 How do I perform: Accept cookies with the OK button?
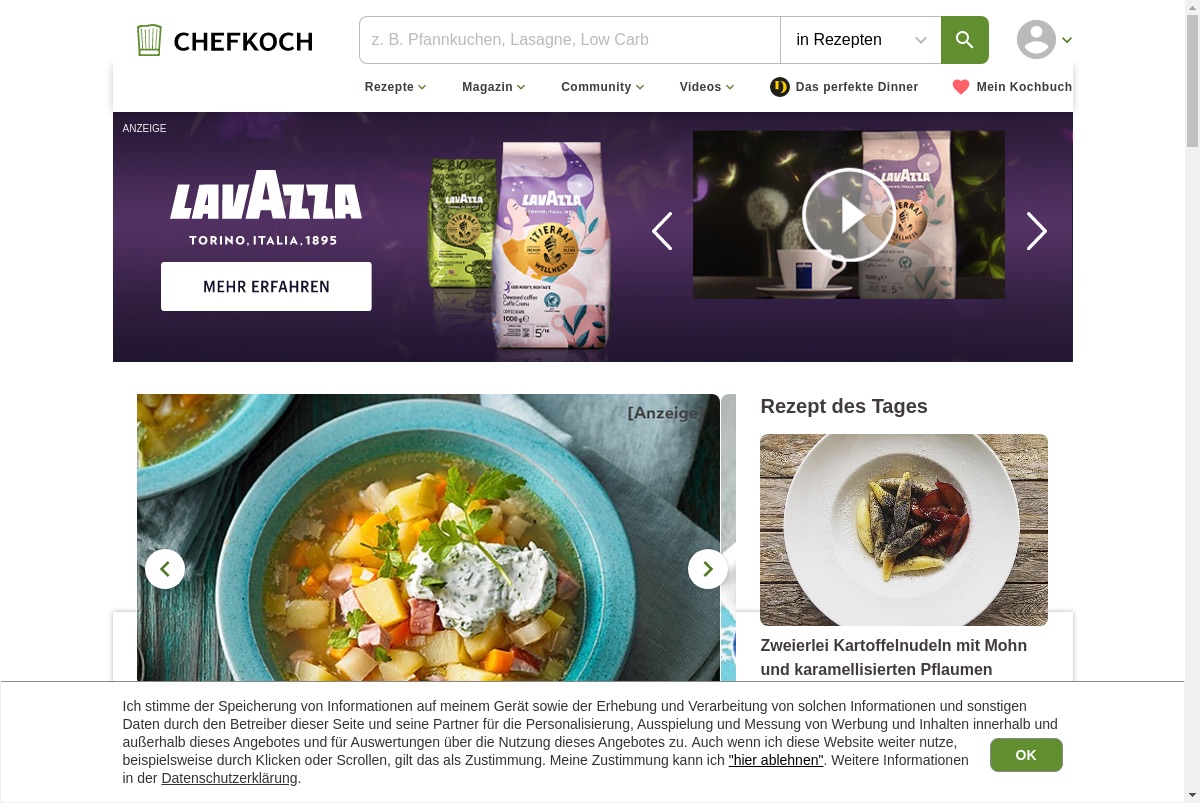(1026, 755)
